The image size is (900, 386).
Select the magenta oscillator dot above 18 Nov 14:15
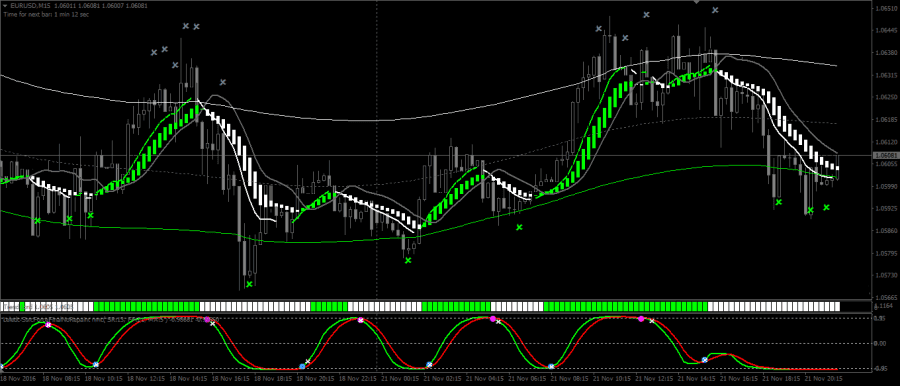(207, 319)
